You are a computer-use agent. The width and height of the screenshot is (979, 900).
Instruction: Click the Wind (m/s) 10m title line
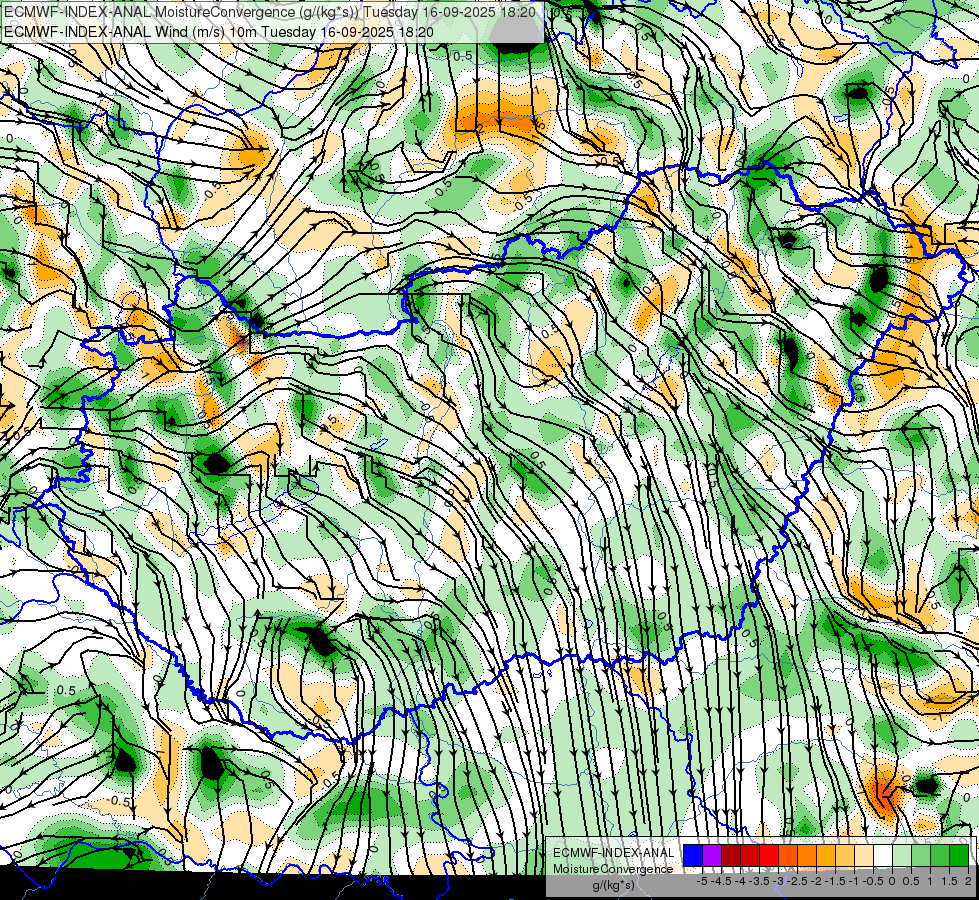tap(219, 31)
